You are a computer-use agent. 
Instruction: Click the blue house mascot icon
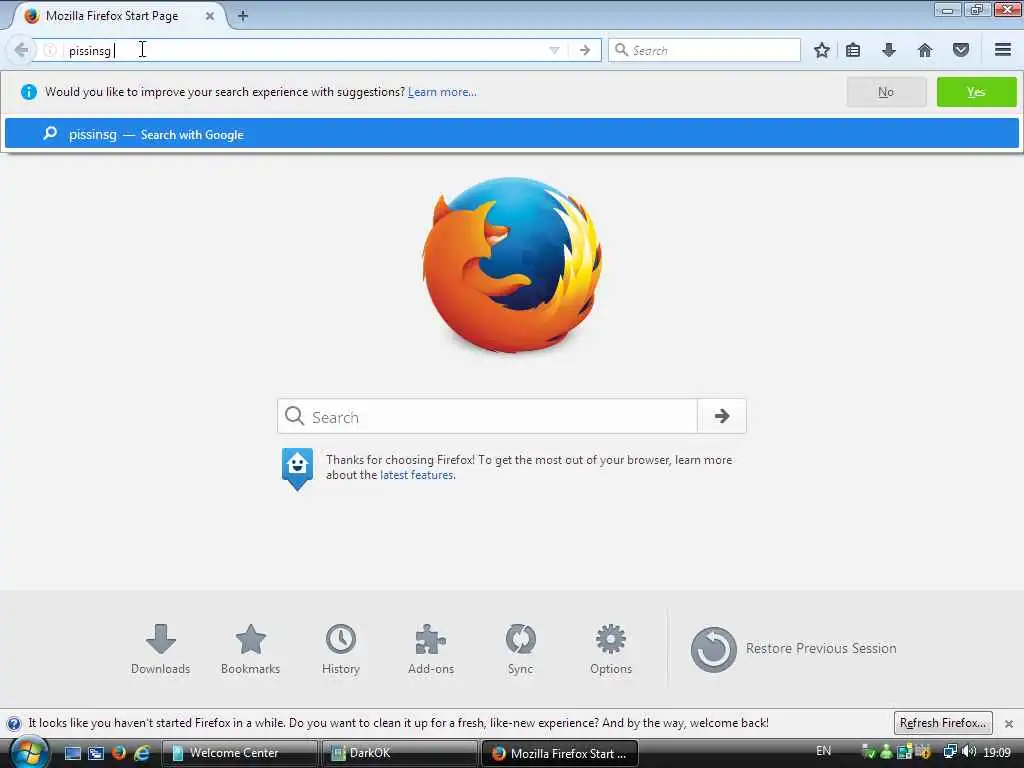click(297, 468)
